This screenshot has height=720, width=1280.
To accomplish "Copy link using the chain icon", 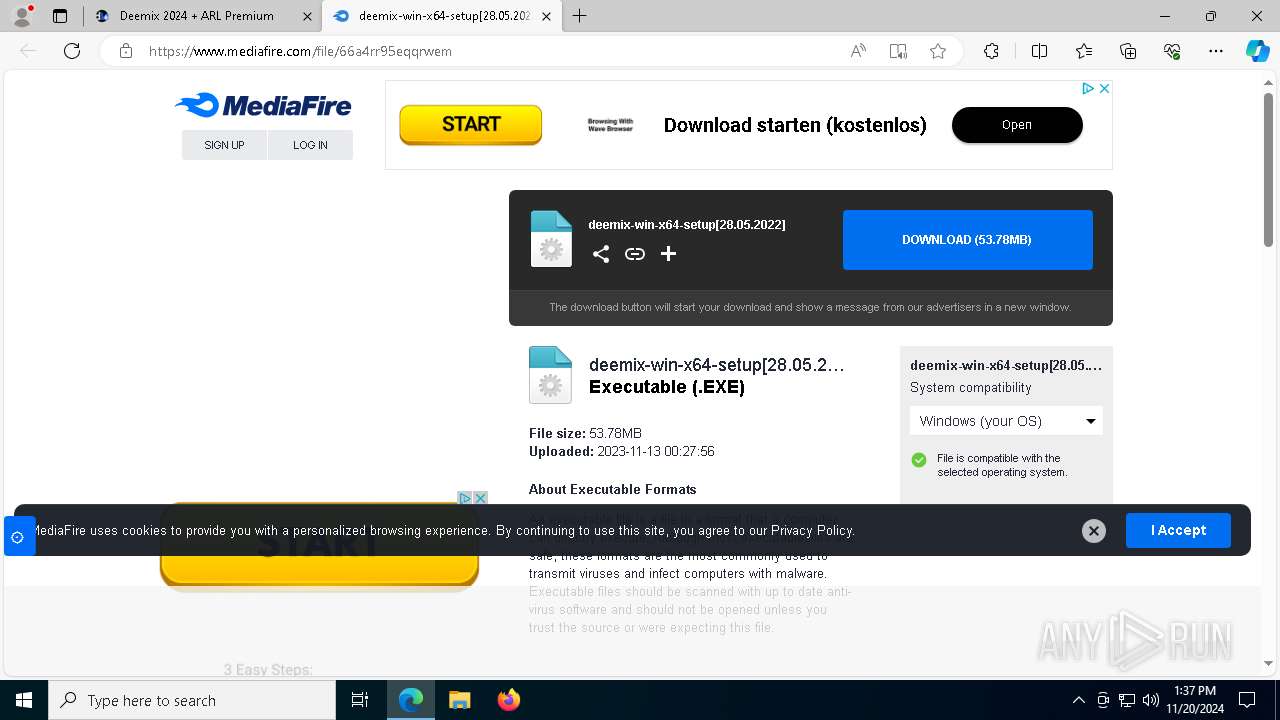I will pos(635,254).
